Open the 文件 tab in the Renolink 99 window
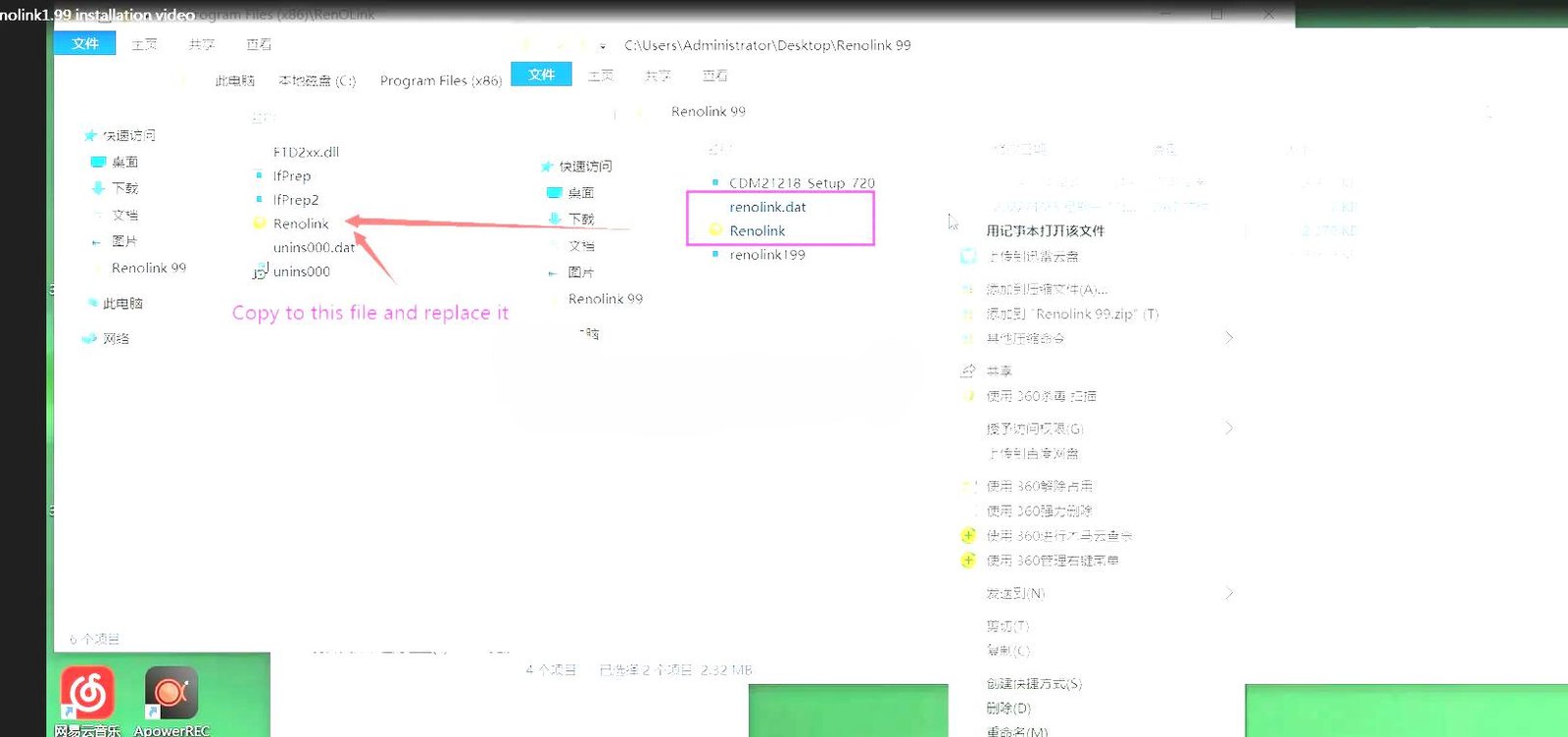The width and height of the screenshot is (1568, 737). point(541,74)
